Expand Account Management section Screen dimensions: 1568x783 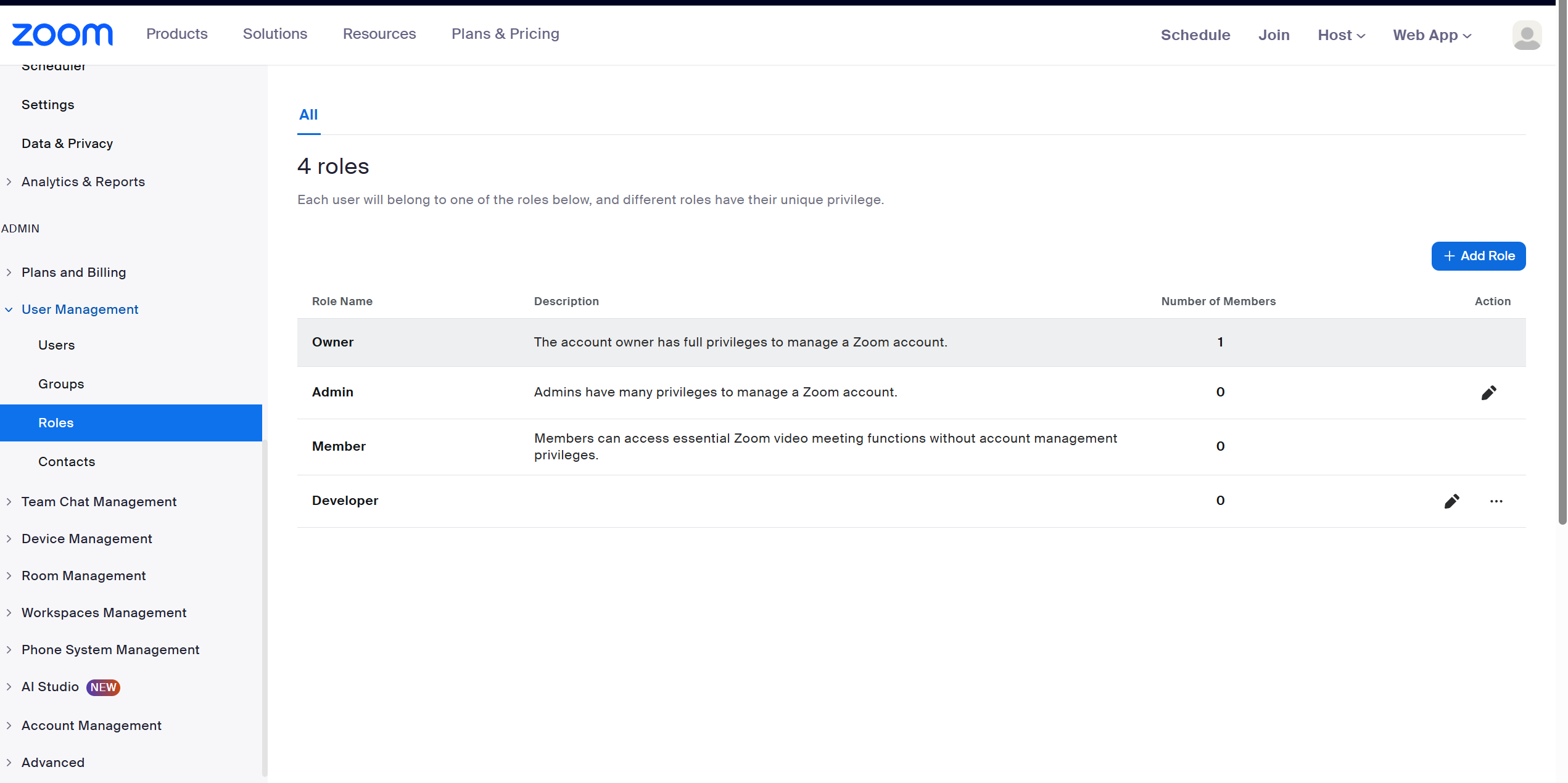click(x=91, y=726)
